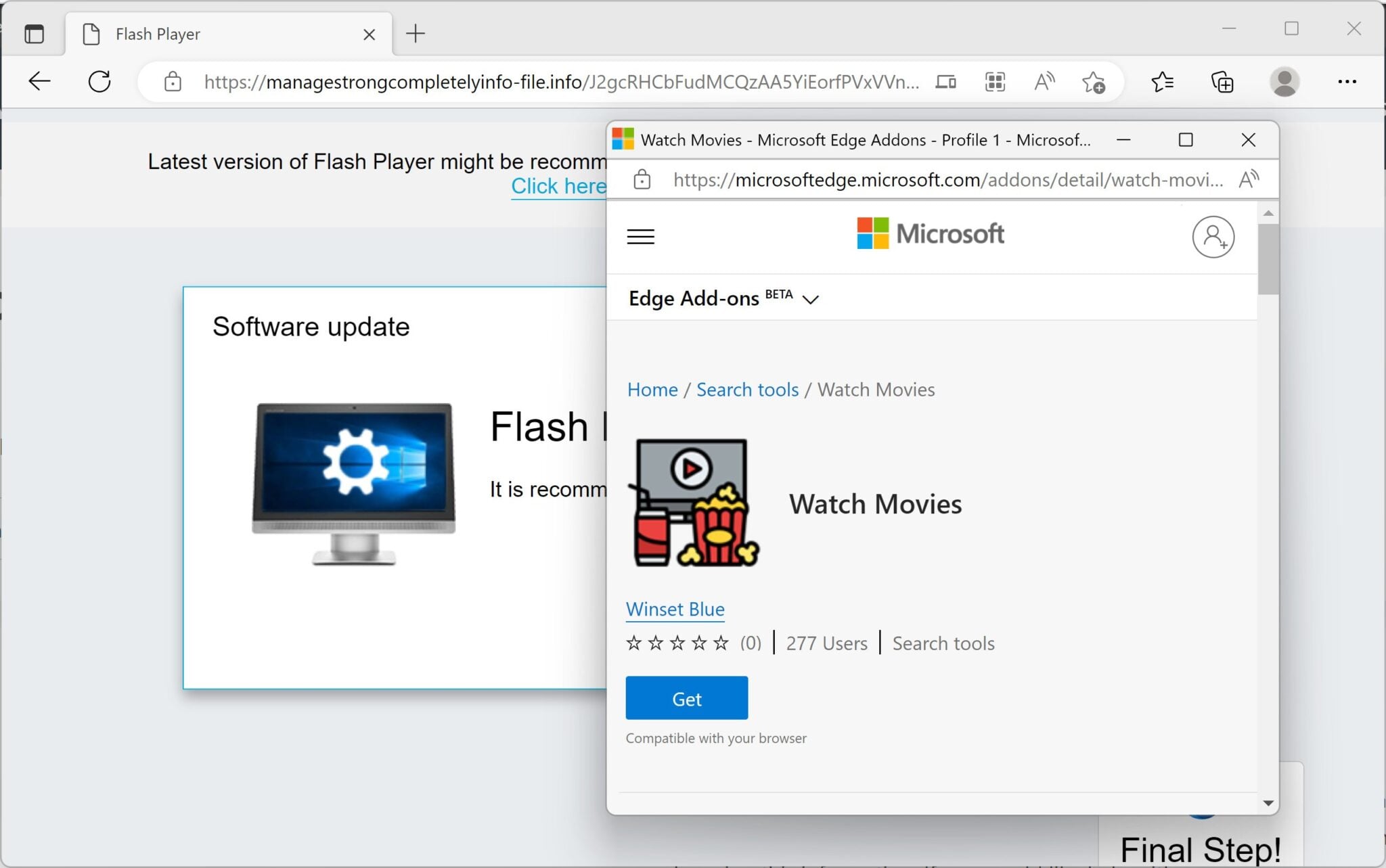Open the Settings and more menu
The height and width of the screenshot is (868, 1386).
tap(1347, 81)
